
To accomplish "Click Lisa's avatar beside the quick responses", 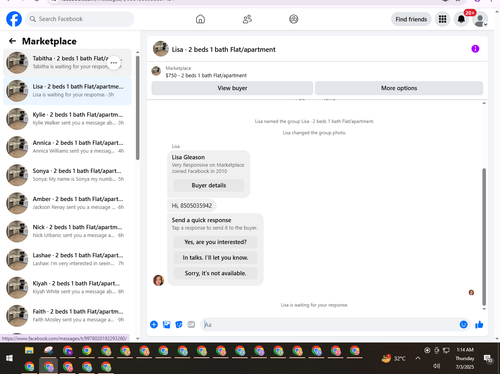I will tap(158, 280).
